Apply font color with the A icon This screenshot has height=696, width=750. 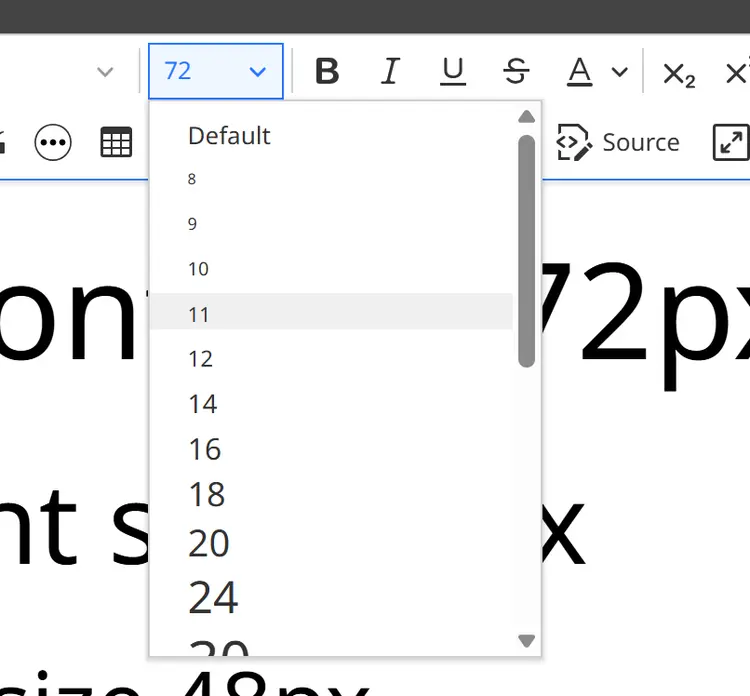[580, 71]
